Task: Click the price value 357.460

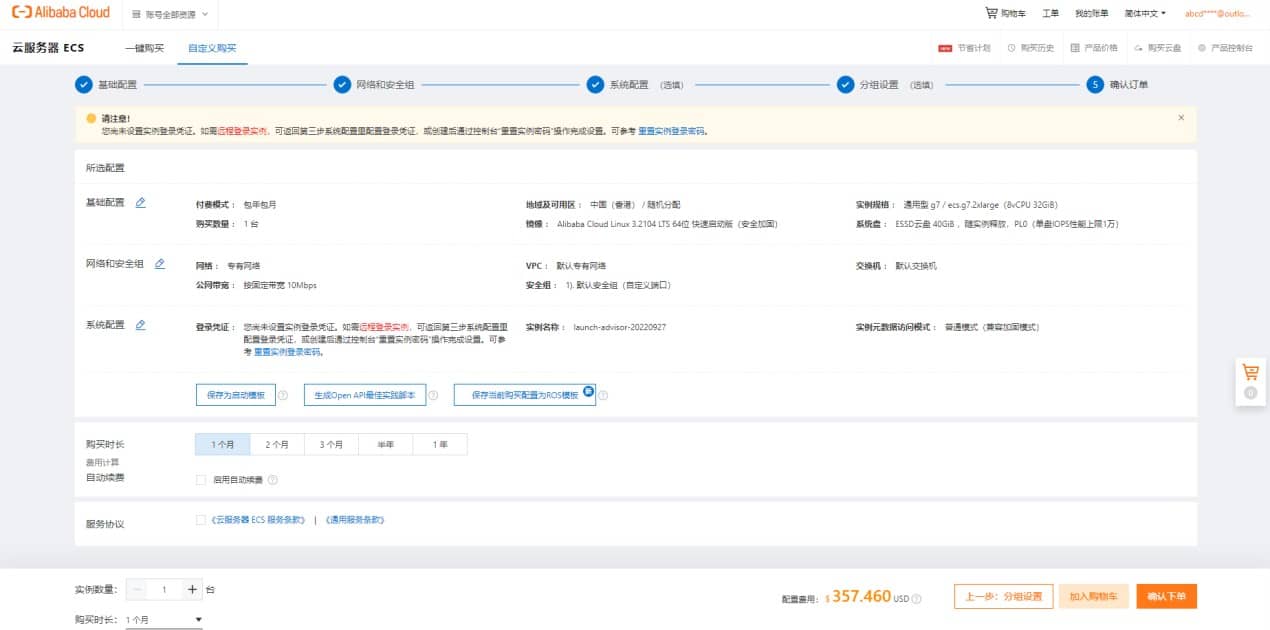Action: 861,596
